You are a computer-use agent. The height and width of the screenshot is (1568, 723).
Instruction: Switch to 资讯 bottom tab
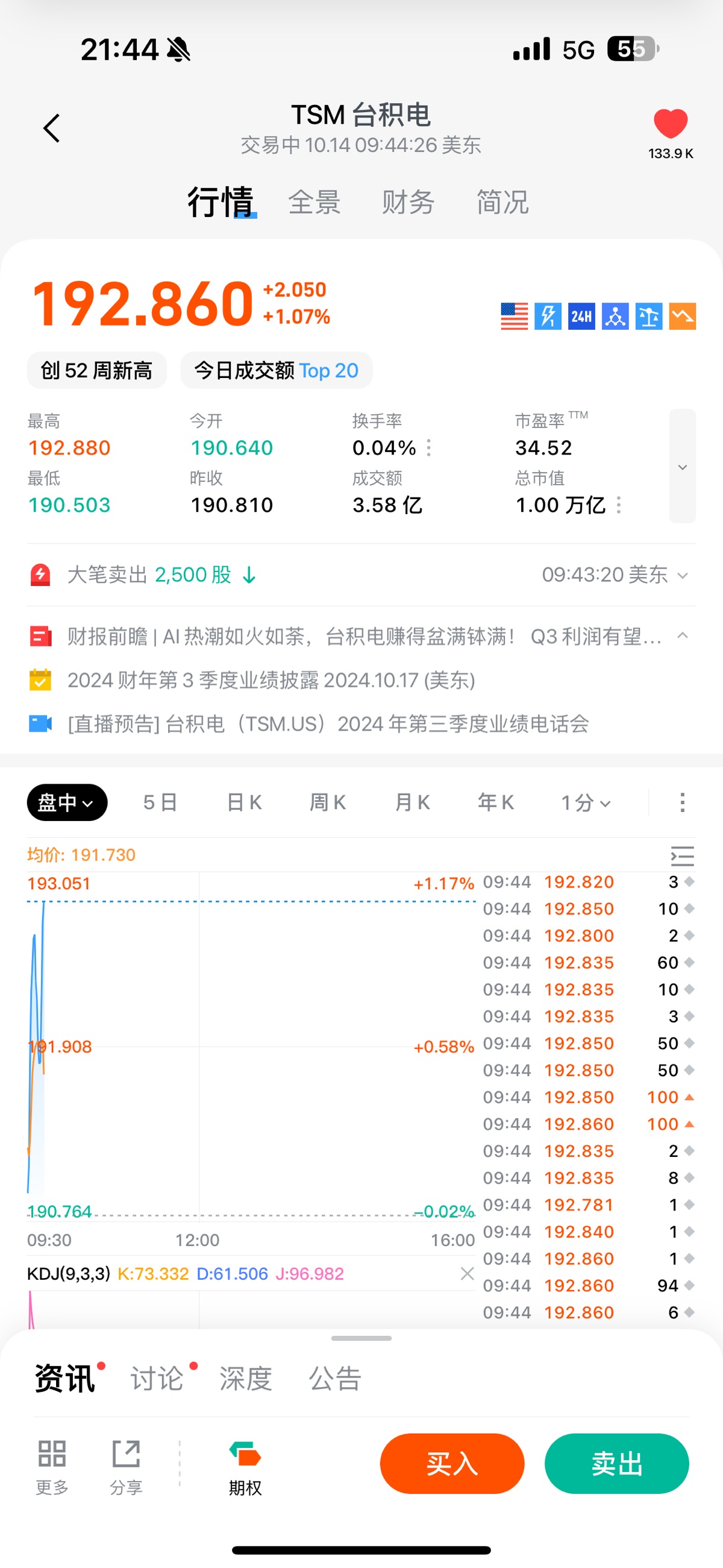point(65,1379)
